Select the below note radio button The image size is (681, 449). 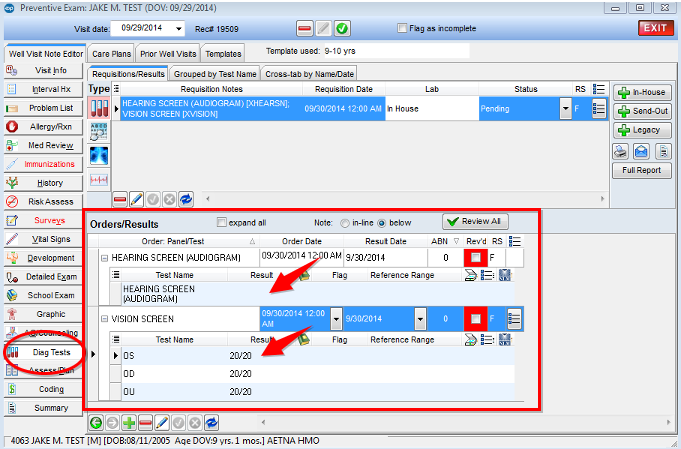382,223
